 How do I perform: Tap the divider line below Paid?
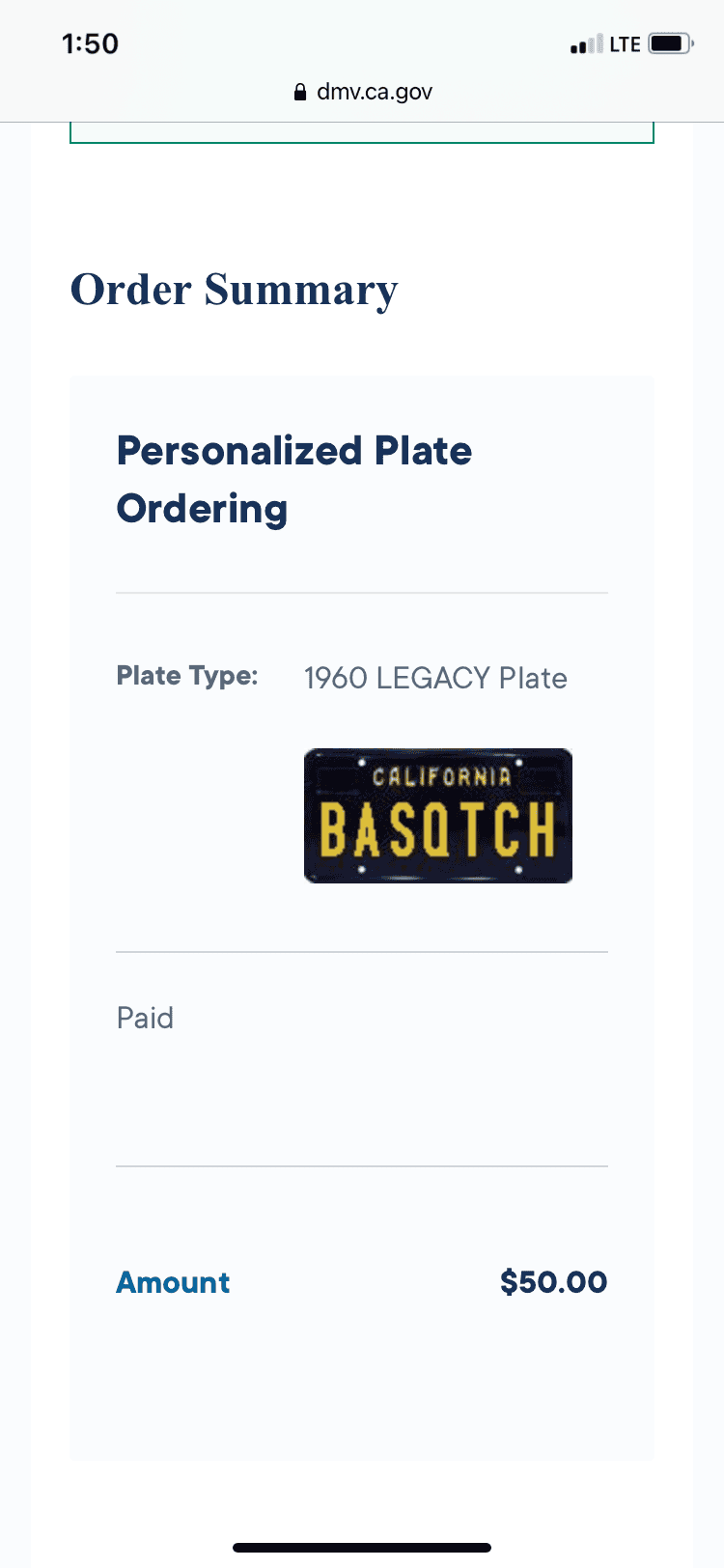(362, 1166)
